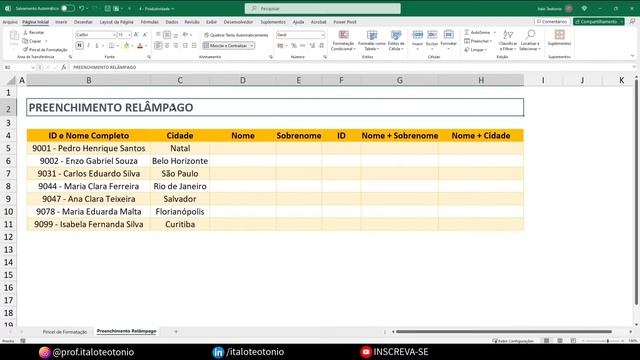Screen dimensions: 640x360
Task: Expand the Limpar dropdown
Action: [x=486, y=50]
